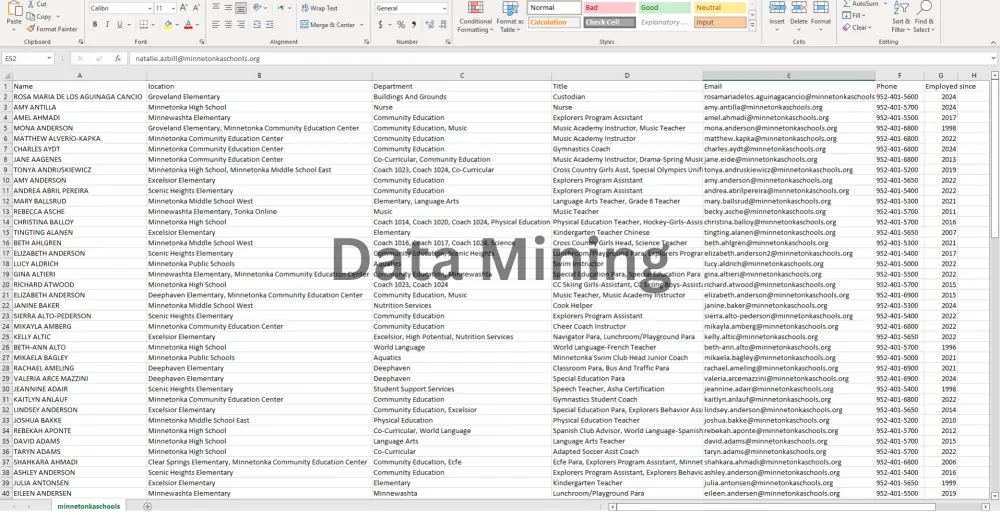Pick the Bad red cell style

tap(609, 8)
